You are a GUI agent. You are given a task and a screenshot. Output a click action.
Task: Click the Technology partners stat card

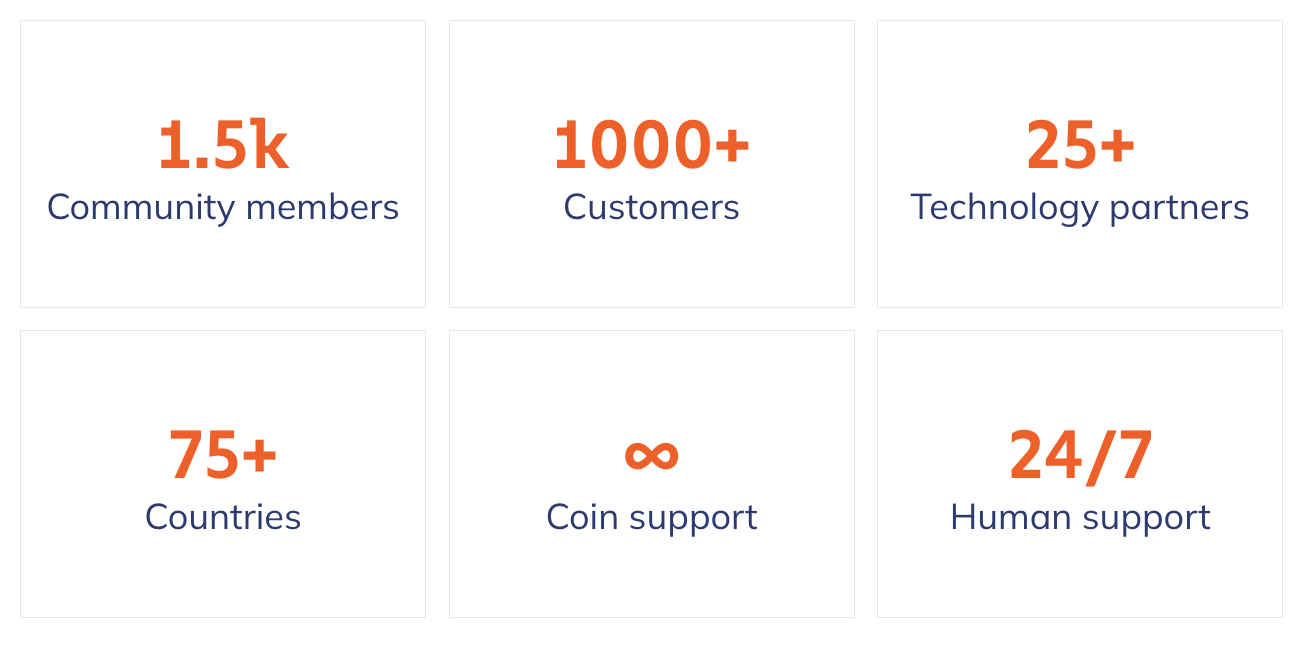[x=1080, y=164]
